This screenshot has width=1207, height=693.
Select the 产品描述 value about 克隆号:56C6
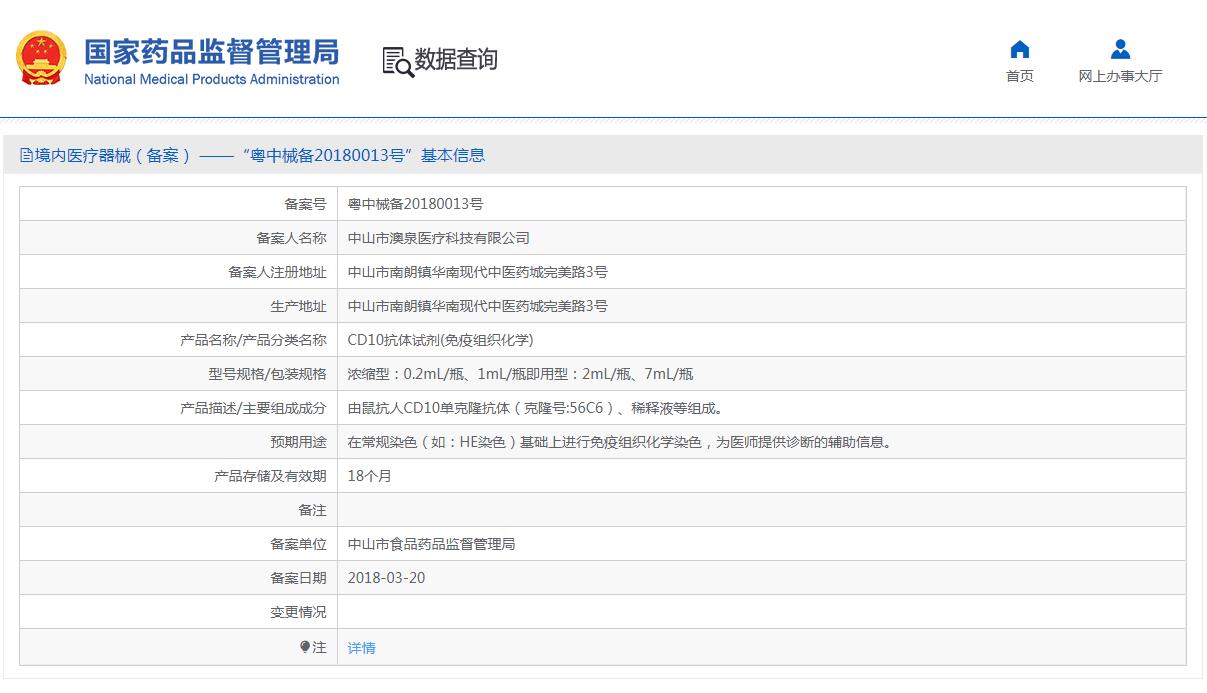(535, 408)
